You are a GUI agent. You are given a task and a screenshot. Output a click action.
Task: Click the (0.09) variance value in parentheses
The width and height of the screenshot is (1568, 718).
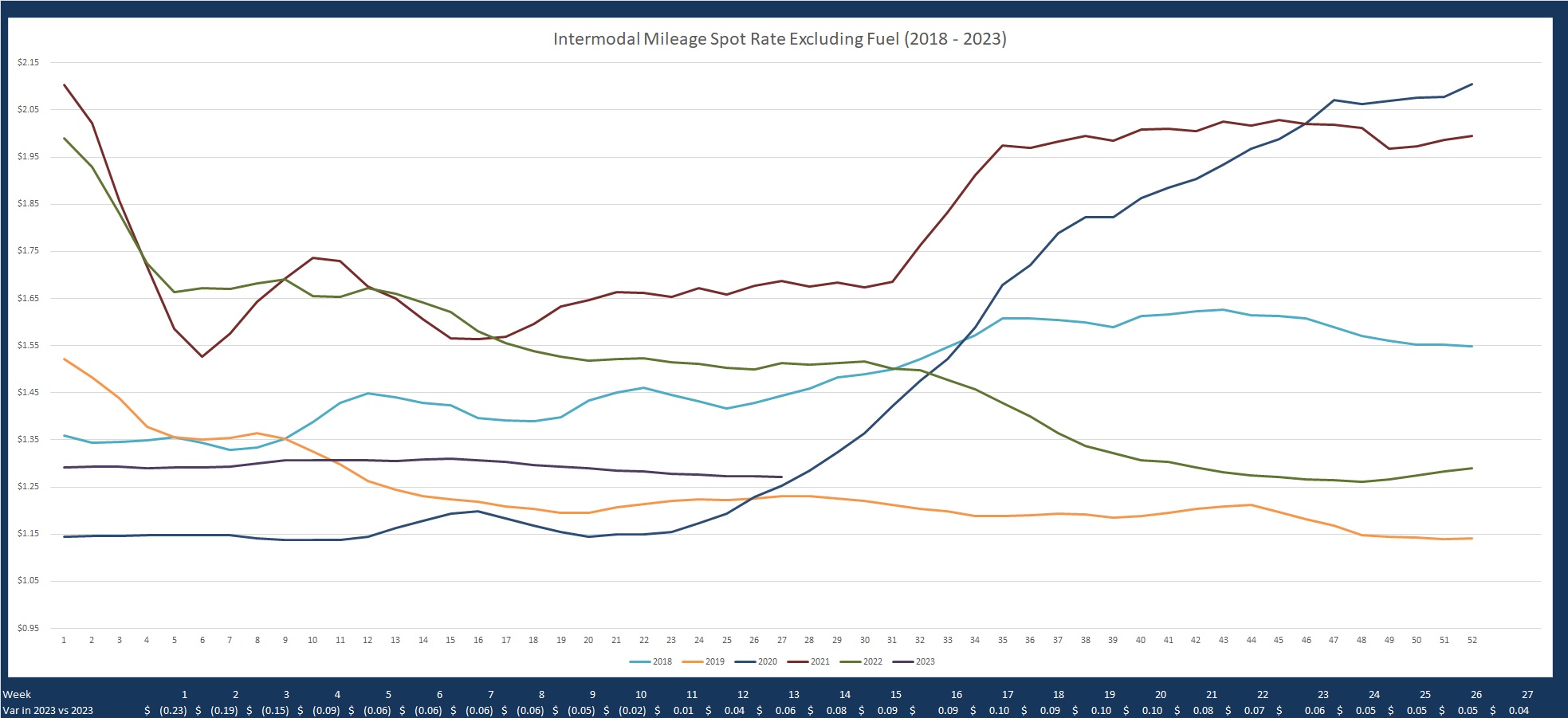click(326, 710)
